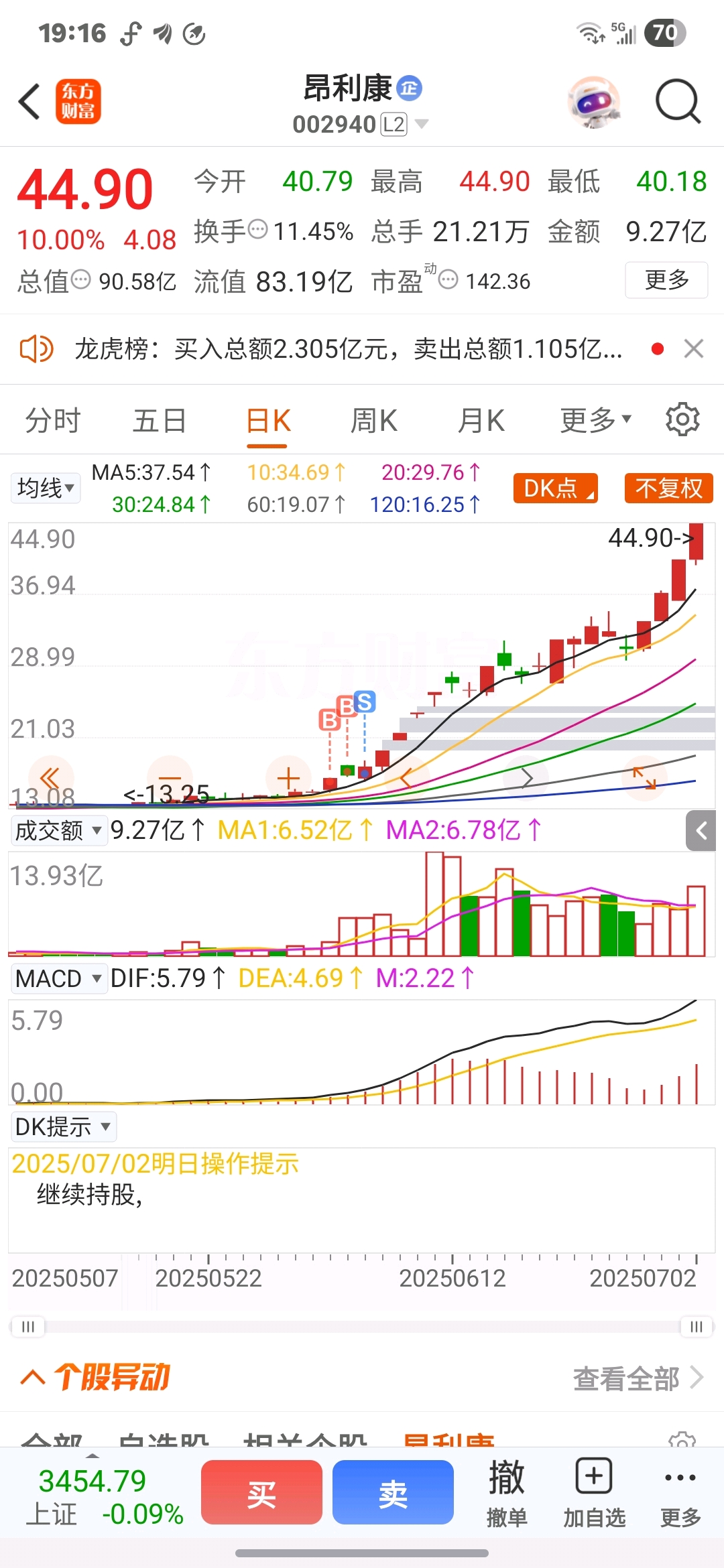Toggle the DK点 button
Screen dimensions: 724x1568
(555, 488)
